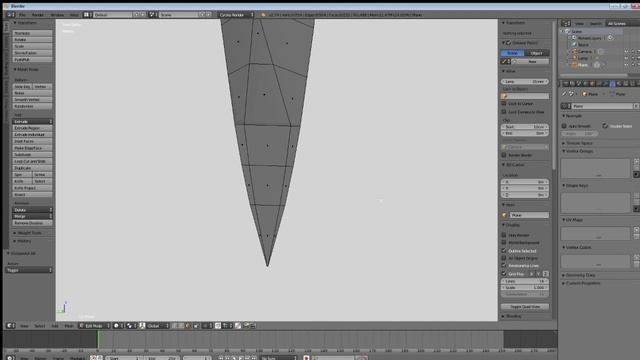Screen dimensions: 640x360
Task: Open the outliner editor type icon
Action: [565, 24]
